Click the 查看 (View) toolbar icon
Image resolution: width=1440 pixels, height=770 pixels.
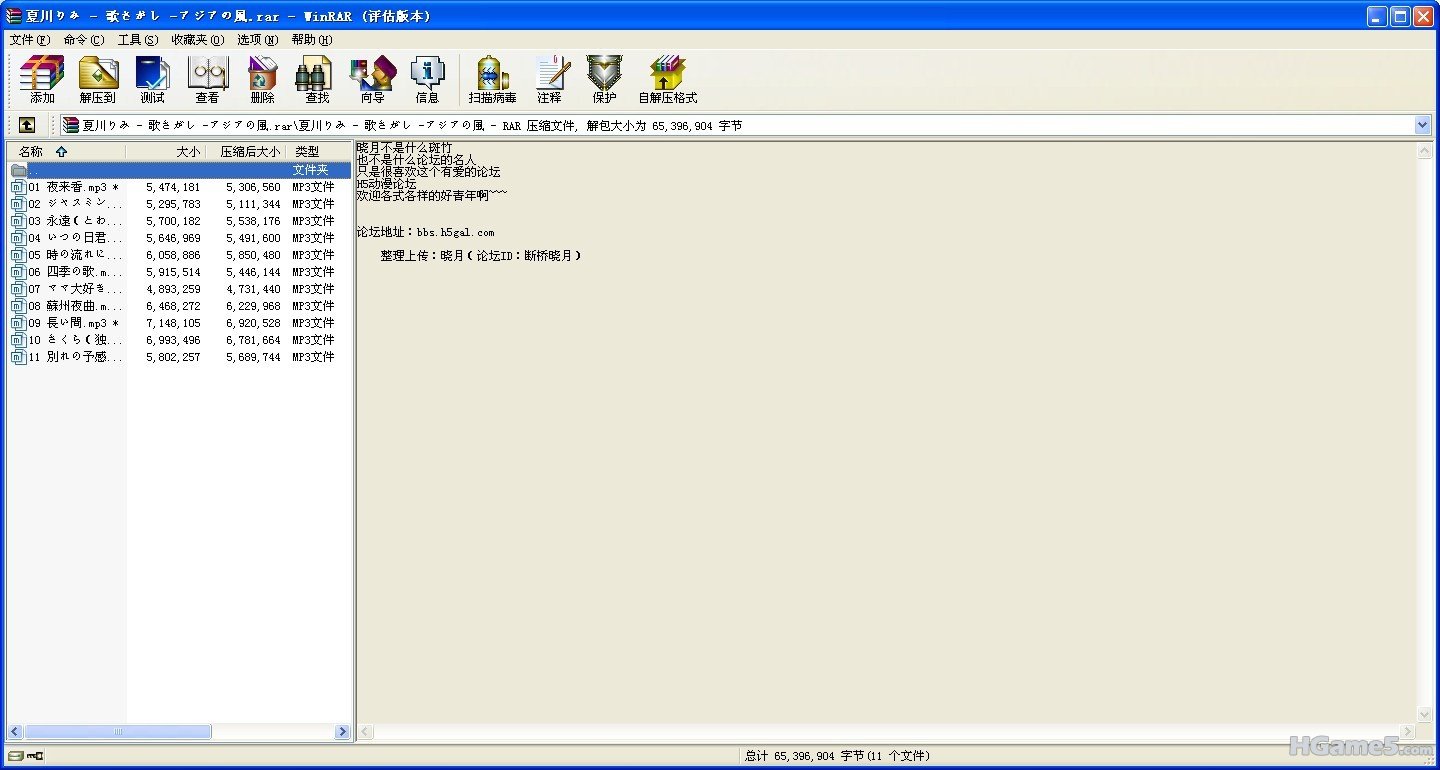208,80
